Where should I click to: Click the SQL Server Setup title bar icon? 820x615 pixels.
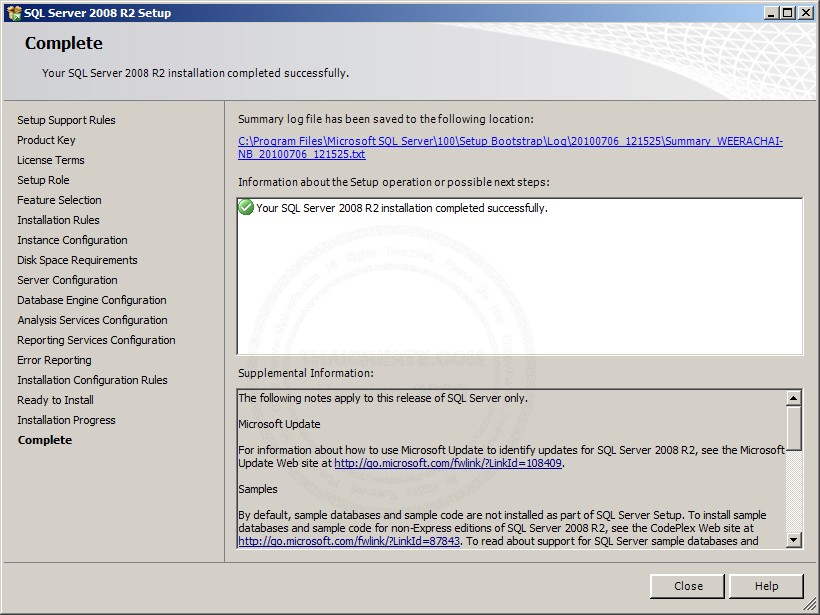tap(14, 13)
